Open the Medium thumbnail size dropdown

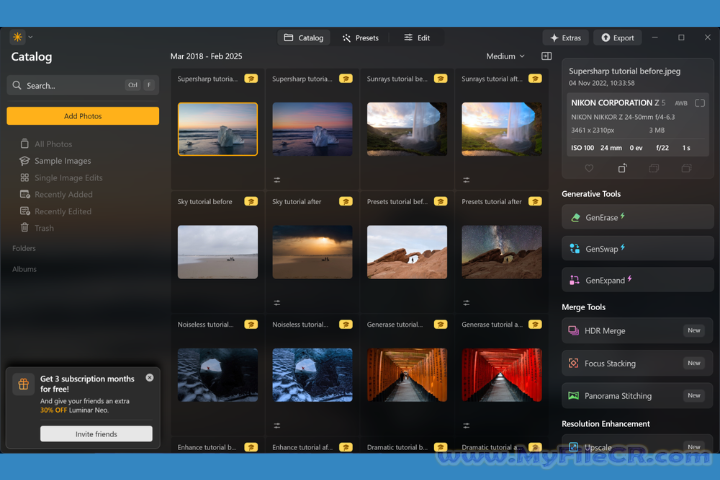[x=505, y=56]
